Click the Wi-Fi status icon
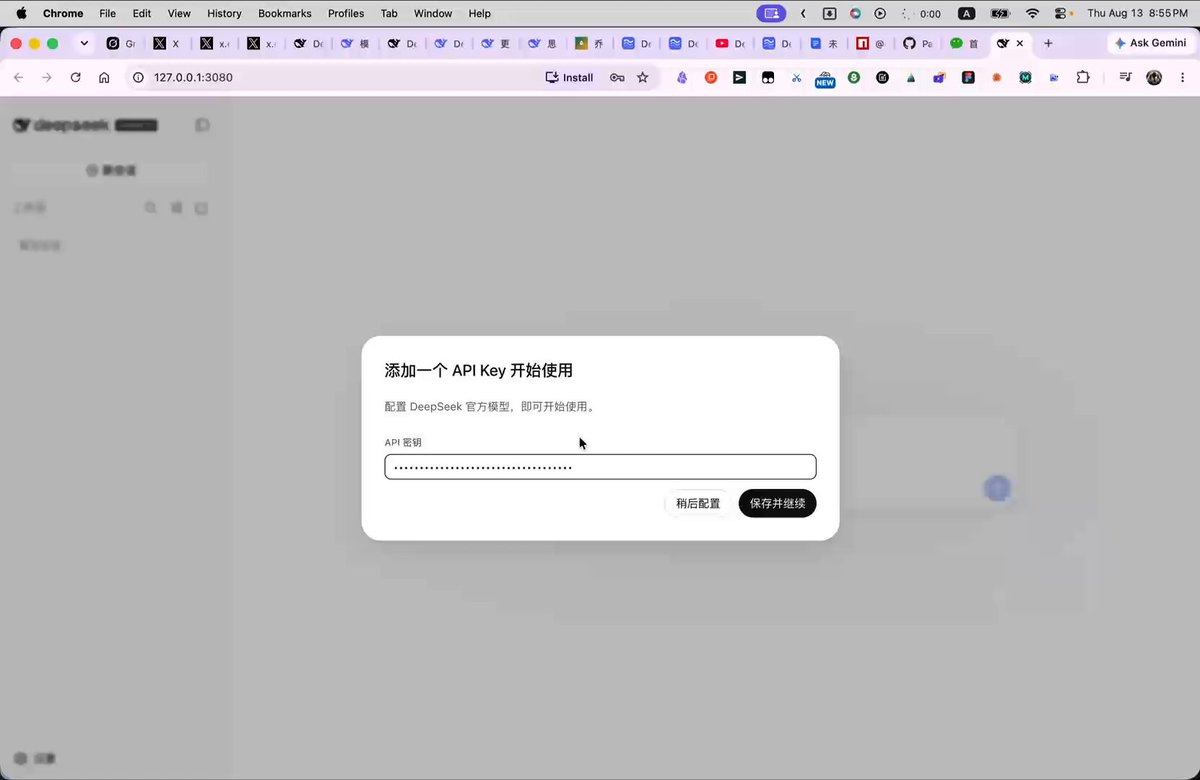Screen dimensions: 1200x780 [1032, 13]
